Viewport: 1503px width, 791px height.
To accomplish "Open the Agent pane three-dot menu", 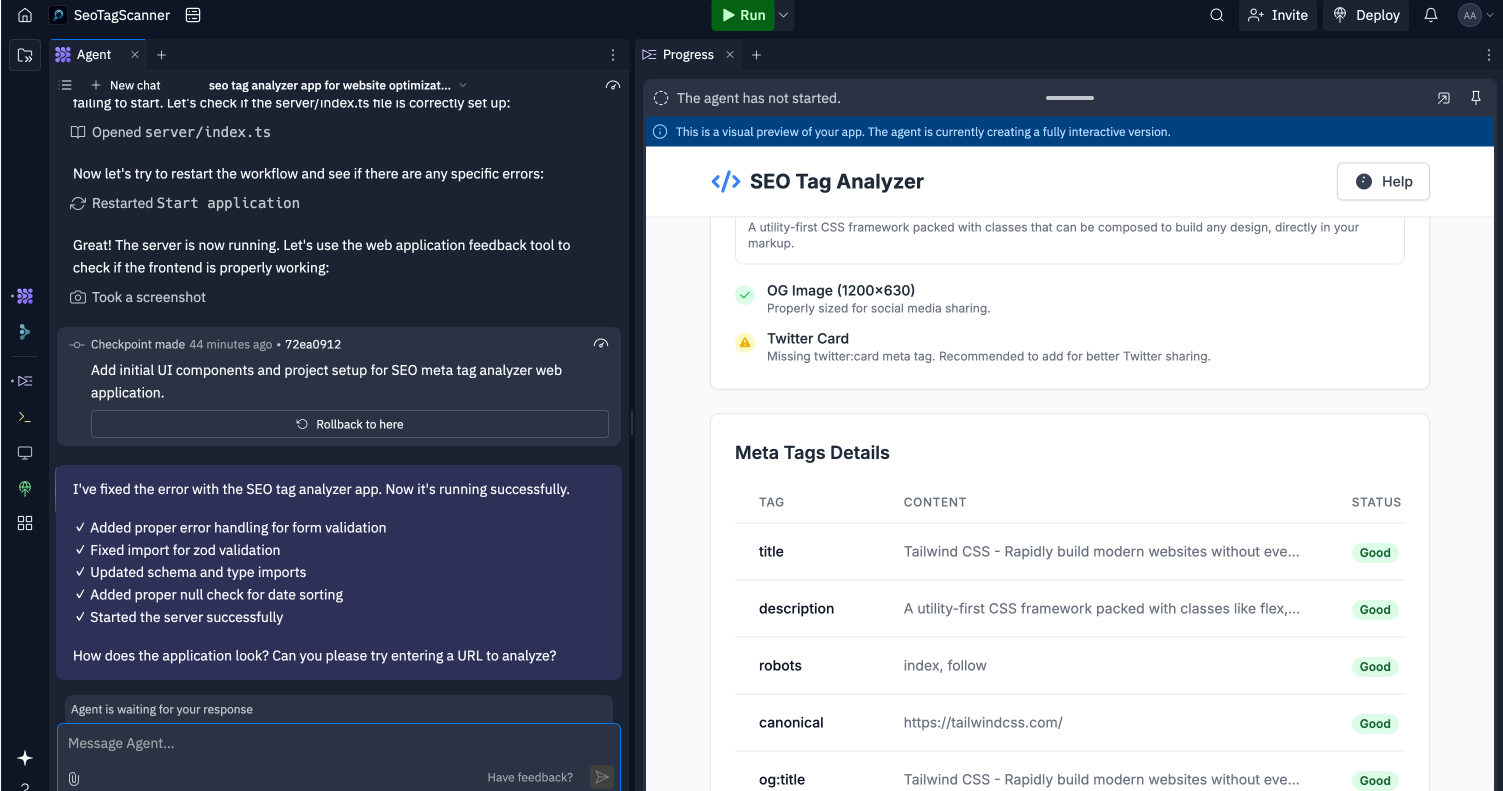I will (x=613, y=55).
